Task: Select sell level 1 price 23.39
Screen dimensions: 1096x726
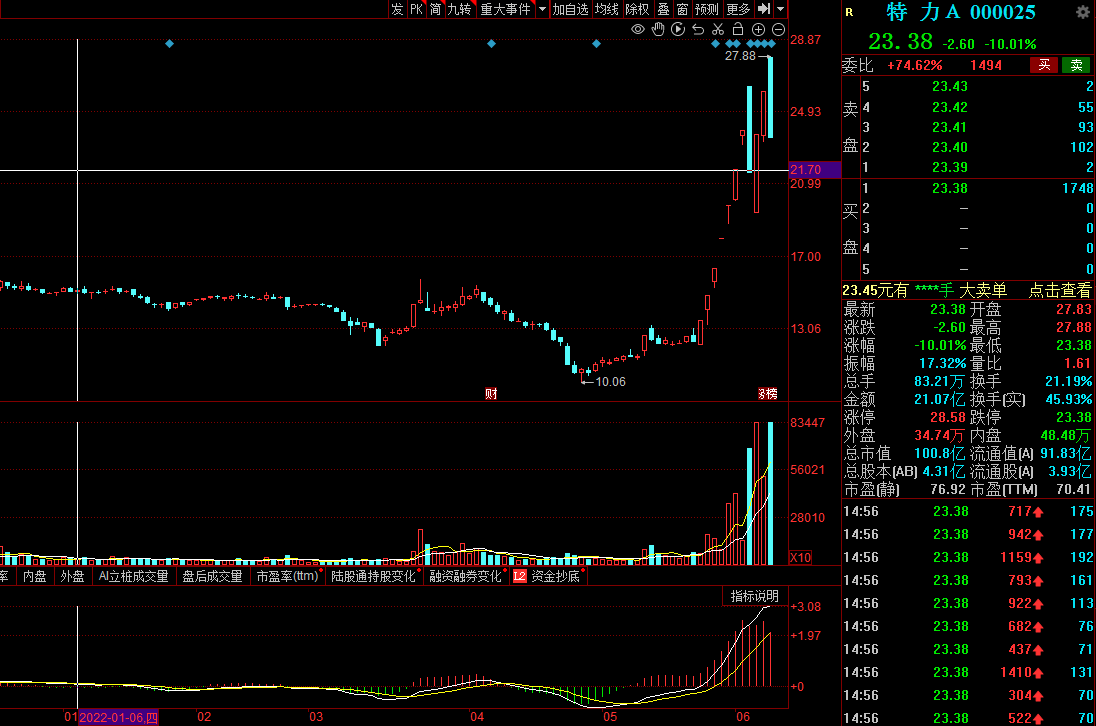Action: [x=949, y=167]
